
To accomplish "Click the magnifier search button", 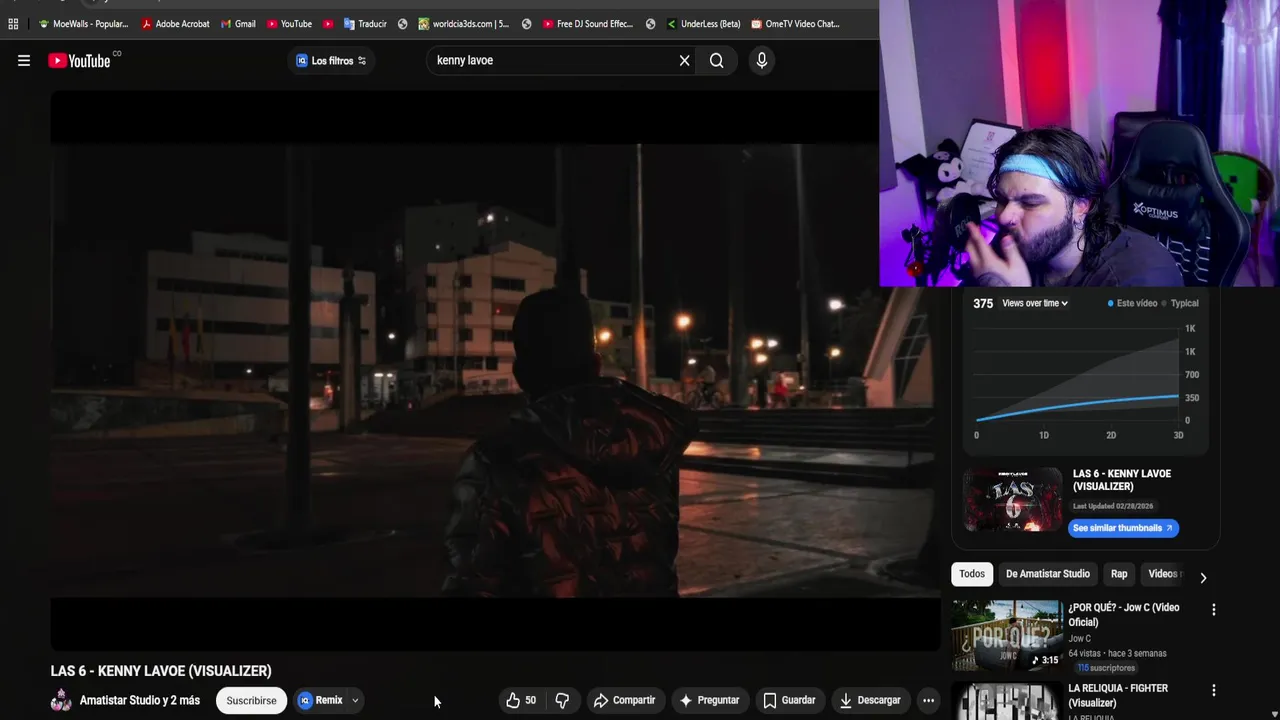I will tap(717, 61).
